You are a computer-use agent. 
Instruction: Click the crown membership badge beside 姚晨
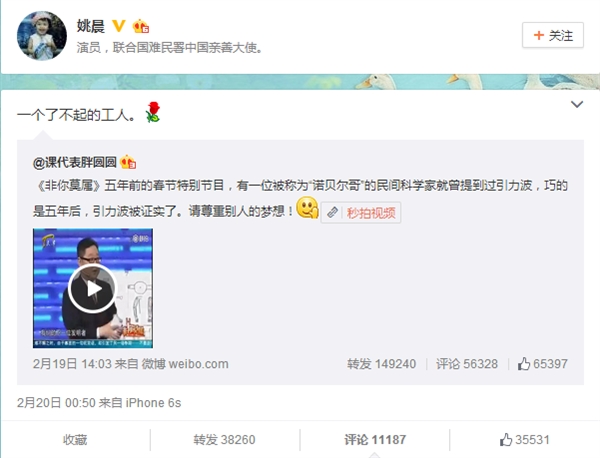[140, 26]
